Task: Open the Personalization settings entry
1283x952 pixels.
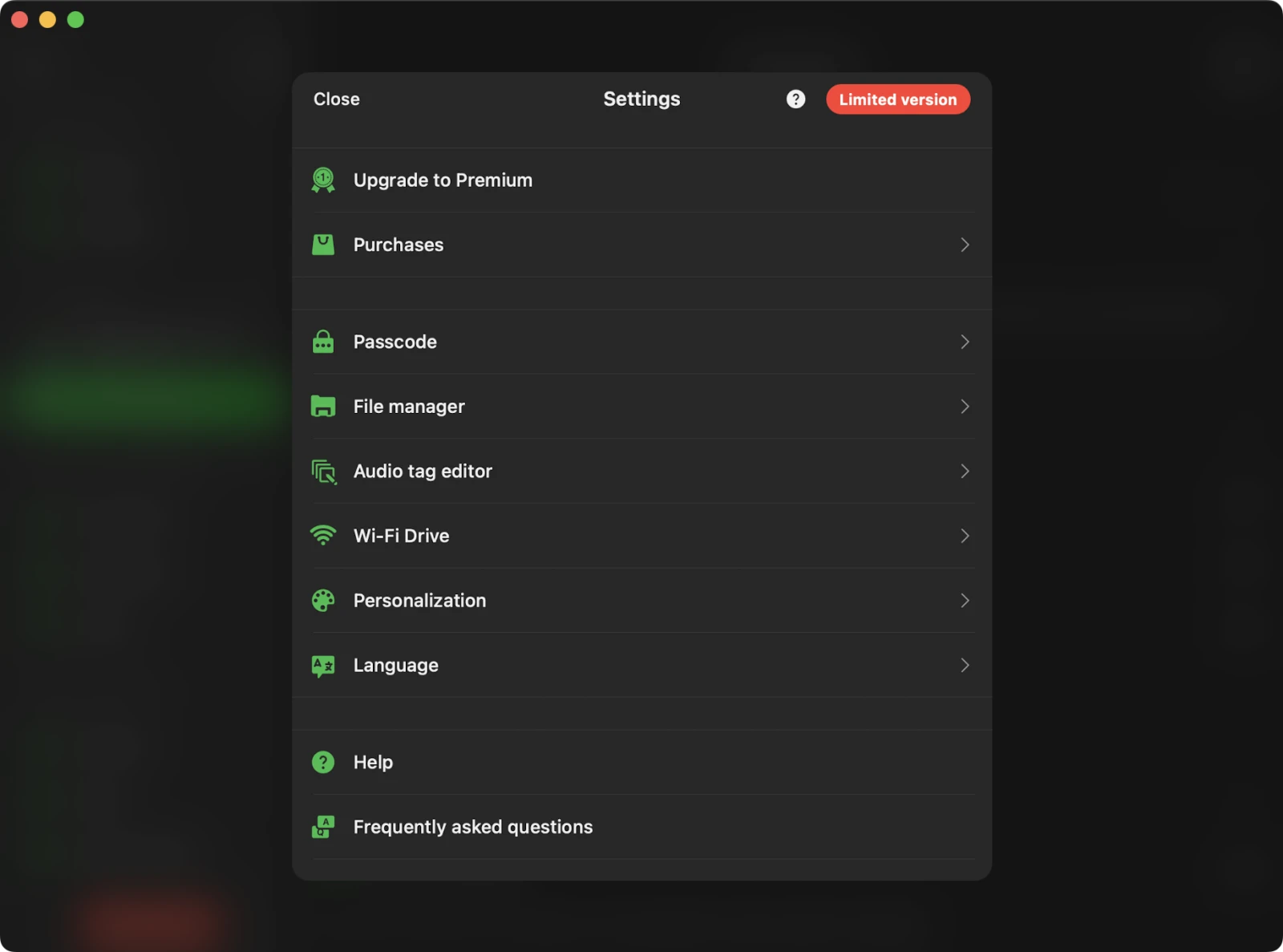Action: click(x=419, y=601)
